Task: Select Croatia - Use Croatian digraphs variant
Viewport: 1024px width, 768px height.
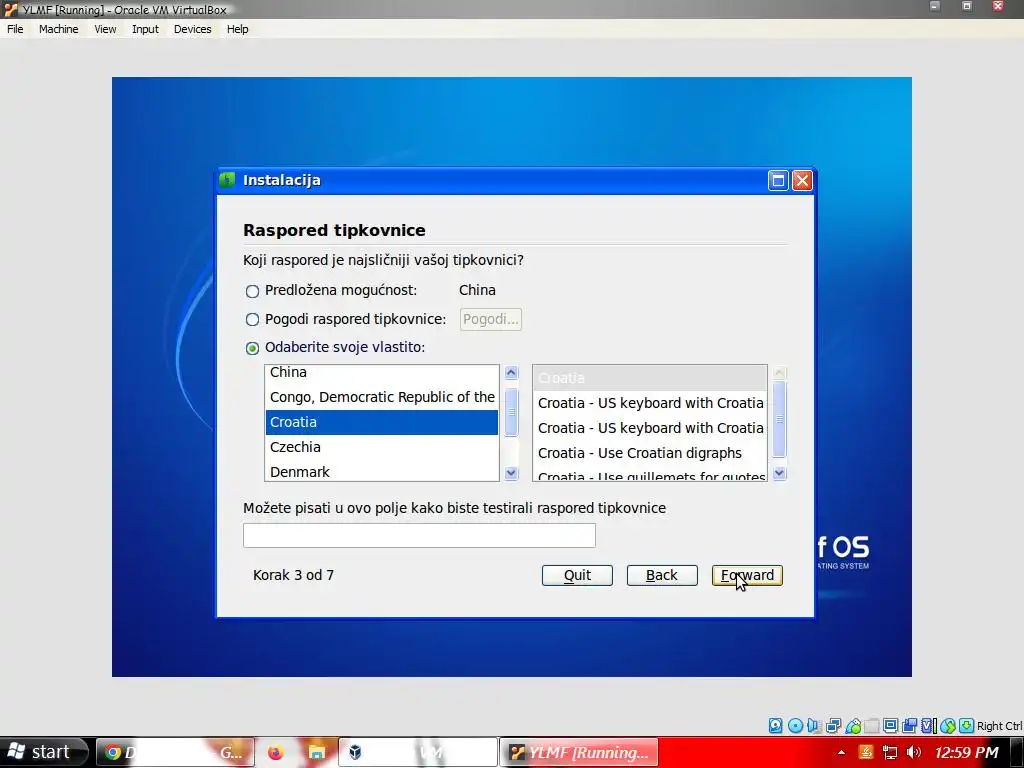Action: [650, 453]
